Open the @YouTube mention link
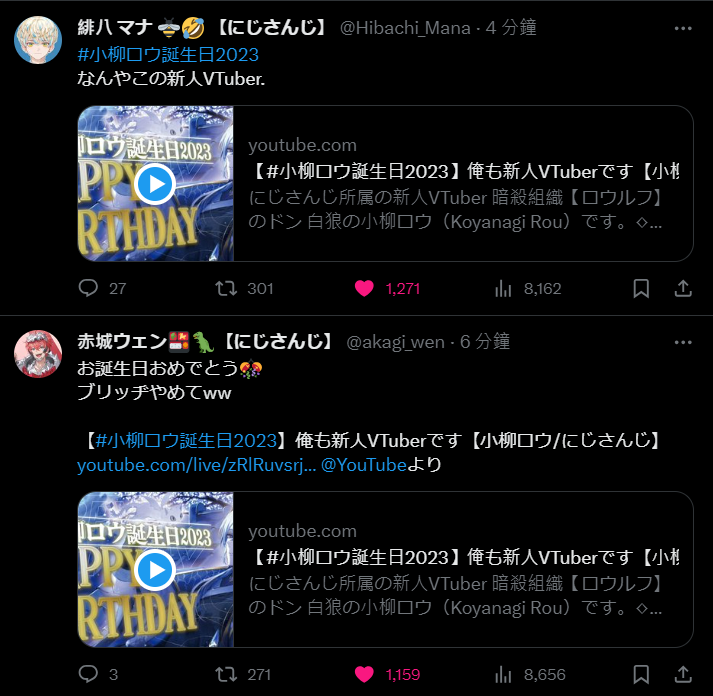 pyautogui.click(x=364, y=465)
